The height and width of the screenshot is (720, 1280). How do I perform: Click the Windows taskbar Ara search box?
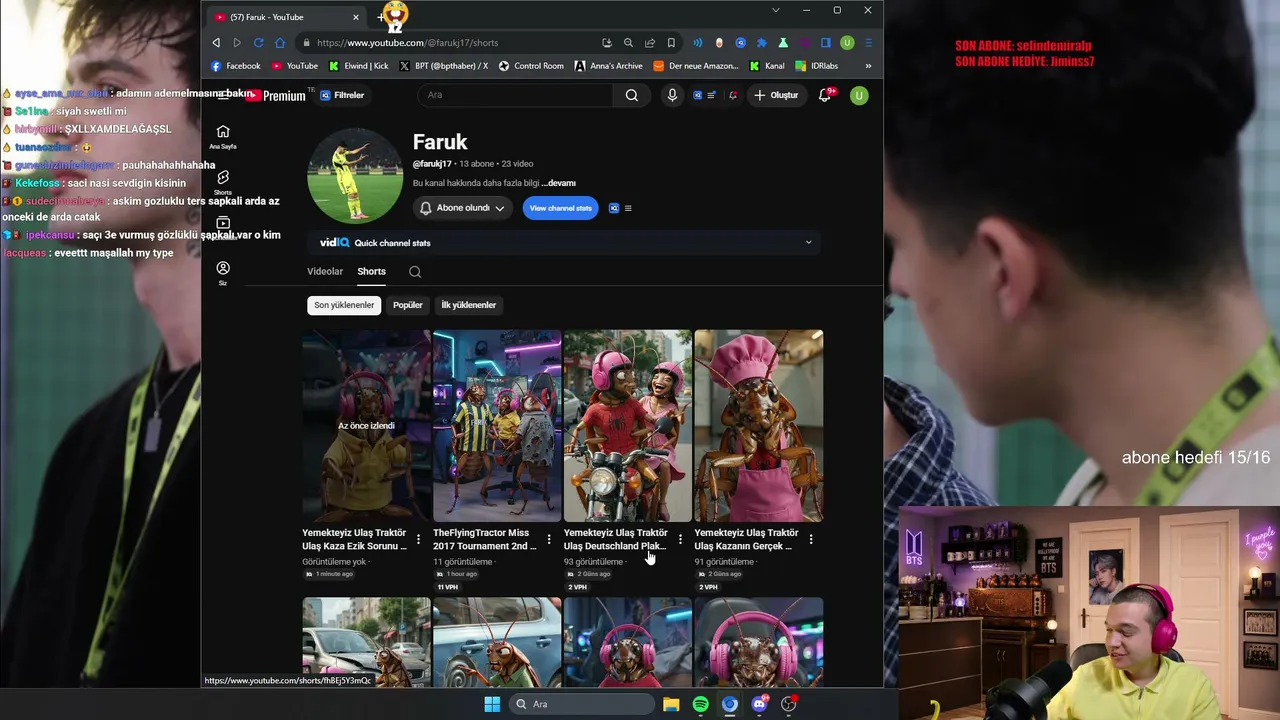[581, 704]
